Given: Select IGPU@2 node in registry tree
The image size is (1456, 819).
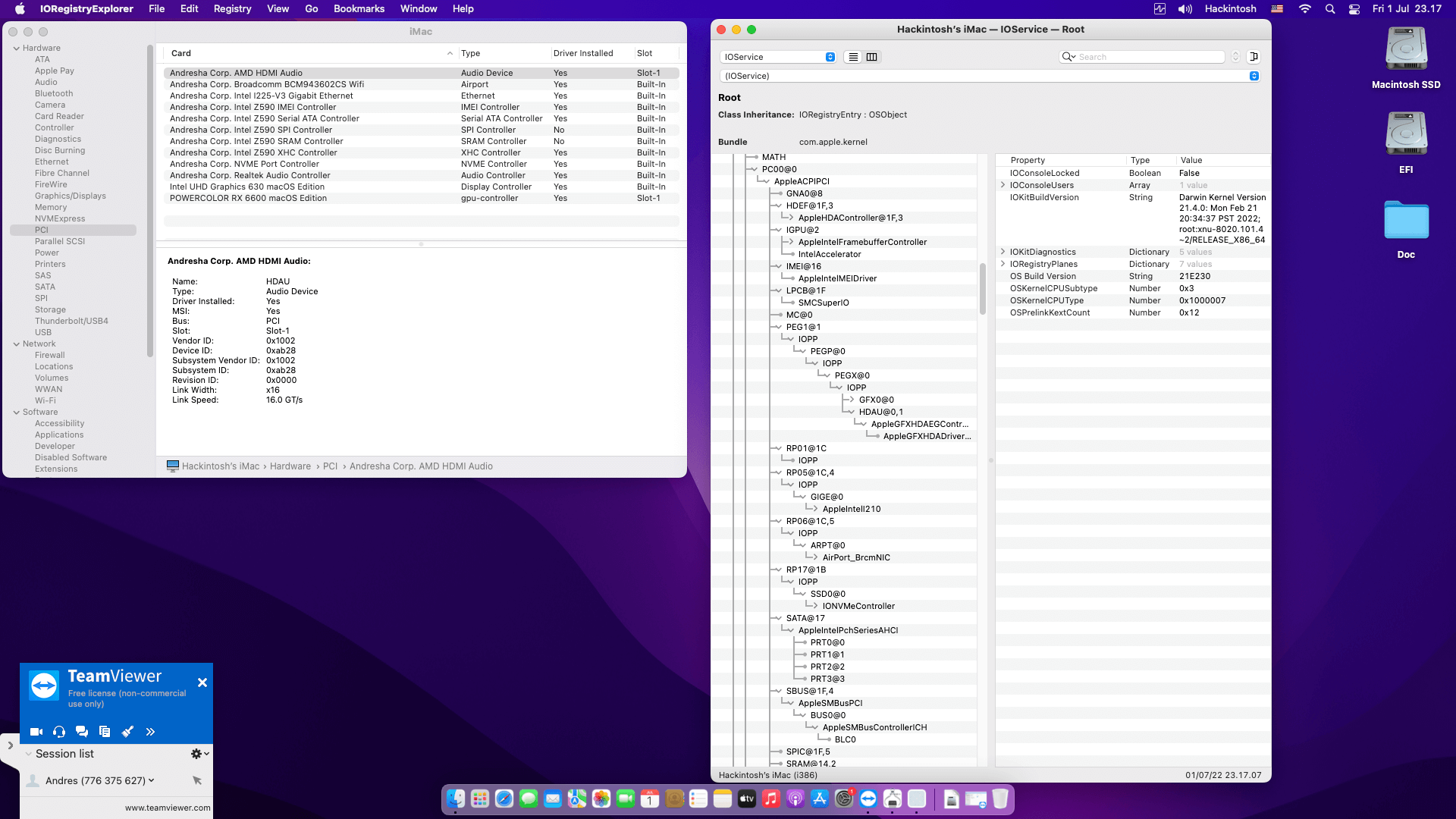Looking at the screenshot, I should 802,230.
